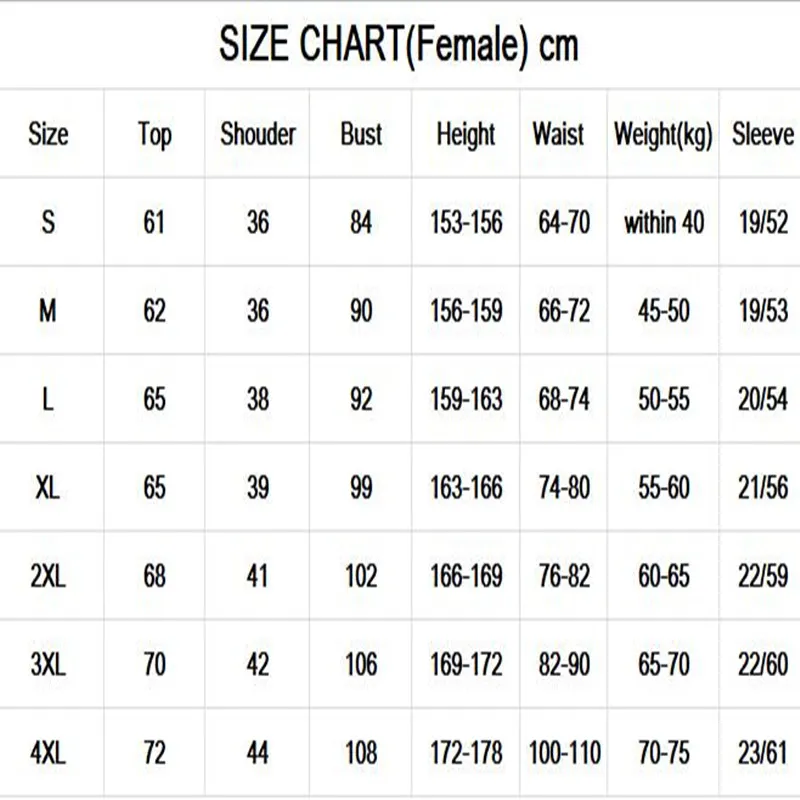The height and width of the screenshot is (800, 800).
Task: Click the bust value 99 cell
Action: point(361,488)
